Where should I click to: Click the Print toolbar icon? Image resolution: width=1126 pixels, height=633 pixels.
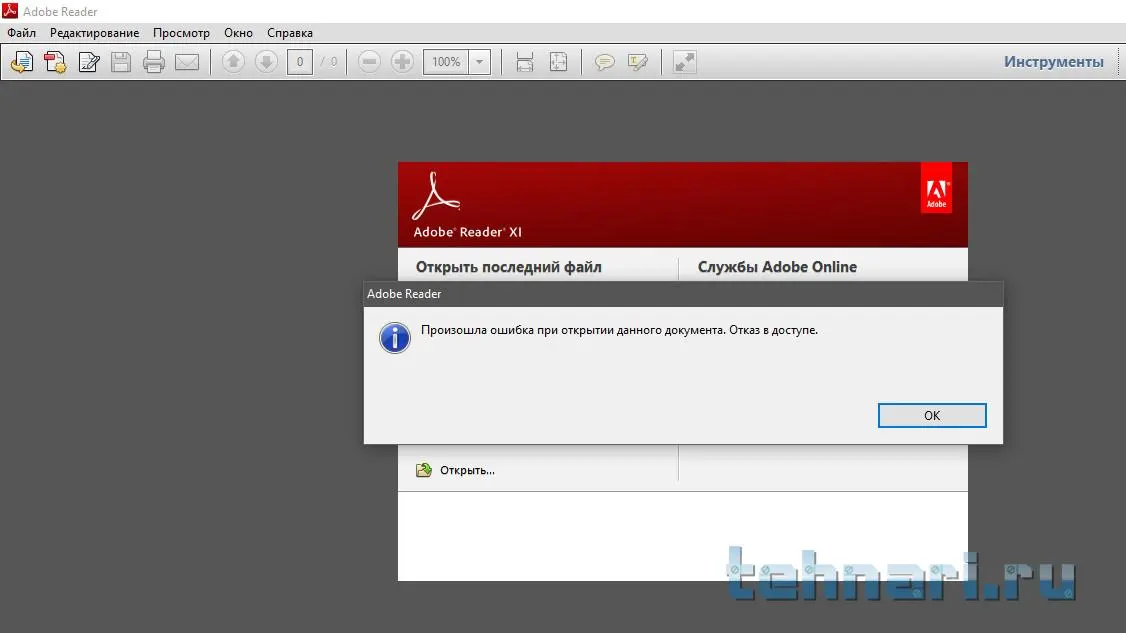click(x=154, y=62)
